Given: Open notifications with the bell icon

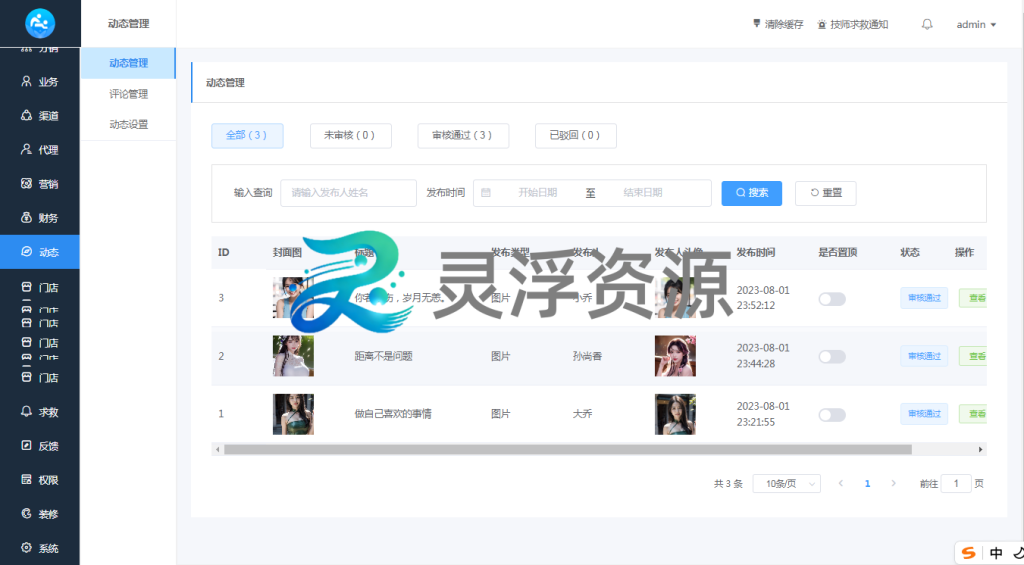Looking at the screenshot, I should [x=927, y=24].
